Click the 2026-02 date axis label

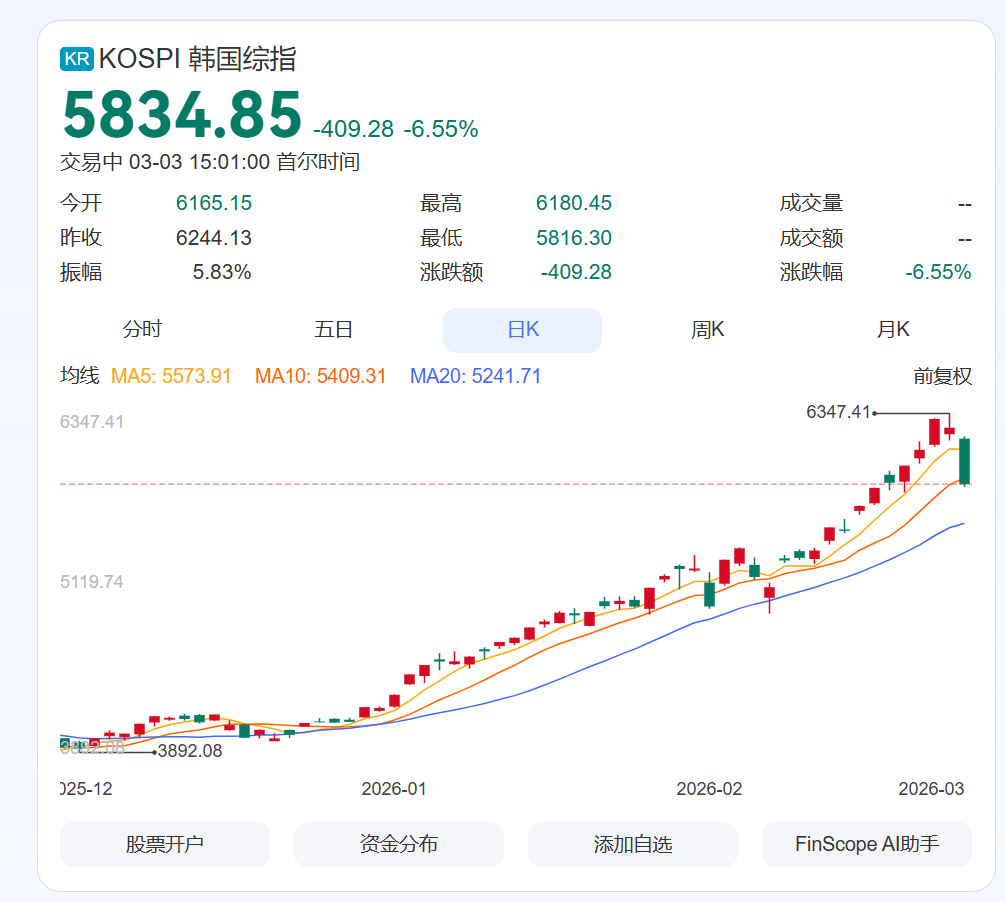pos(709,789)
